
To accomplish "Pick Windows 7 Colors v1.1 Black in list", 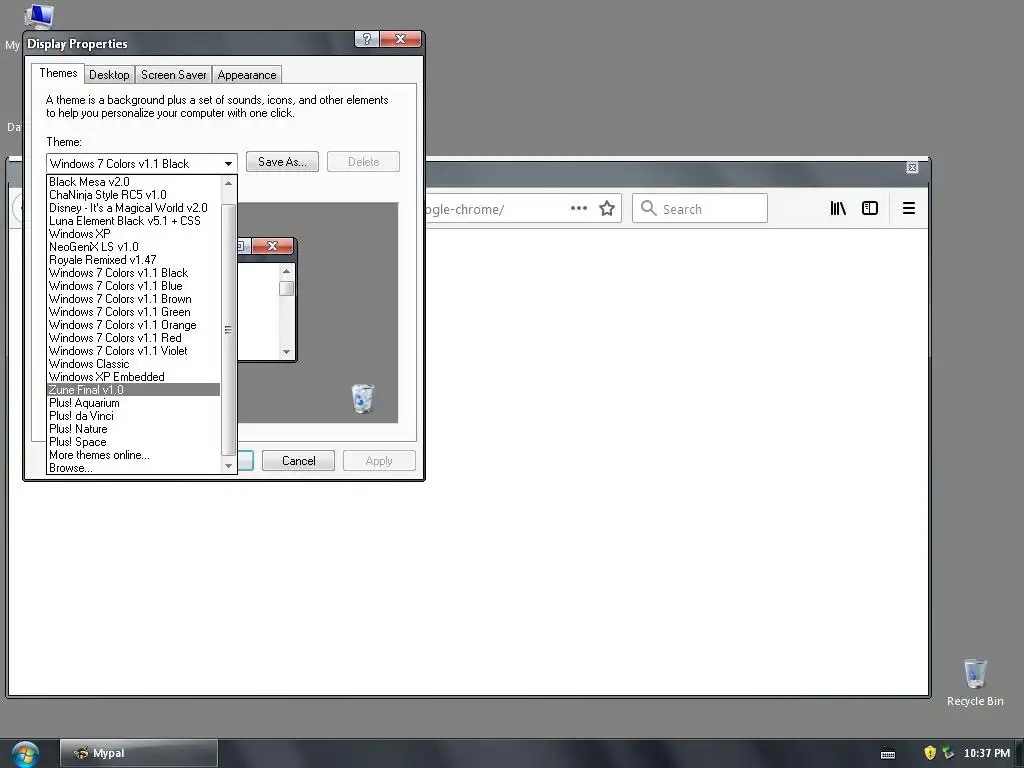I will [x=134, y=273].
